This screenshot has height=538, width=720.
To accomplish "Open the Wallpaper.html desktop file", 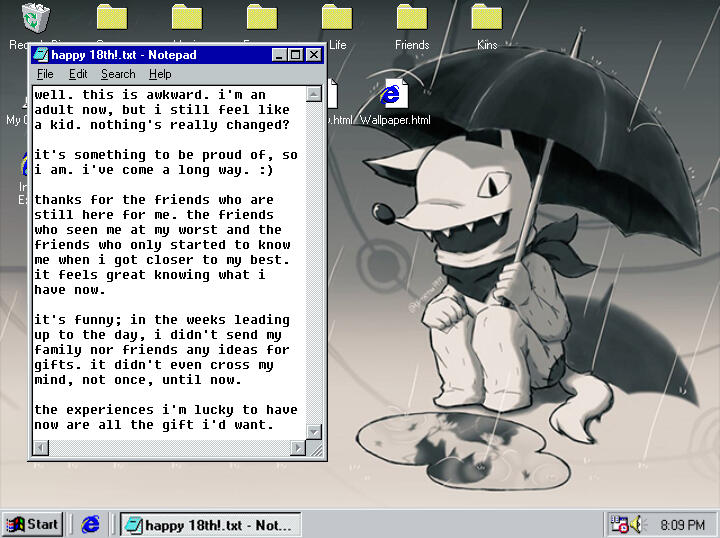I will point(394,96).
